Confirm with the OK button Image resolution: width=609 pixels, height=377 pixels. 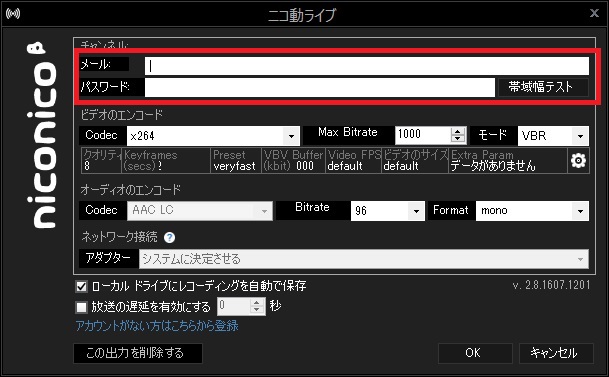475,353
